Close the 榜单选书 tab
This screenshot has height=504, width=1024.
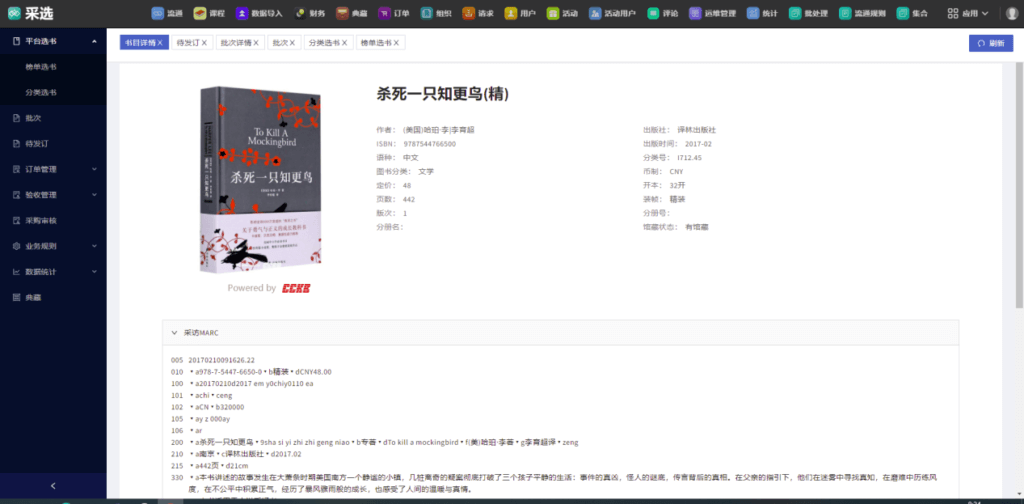pos(396,43)
